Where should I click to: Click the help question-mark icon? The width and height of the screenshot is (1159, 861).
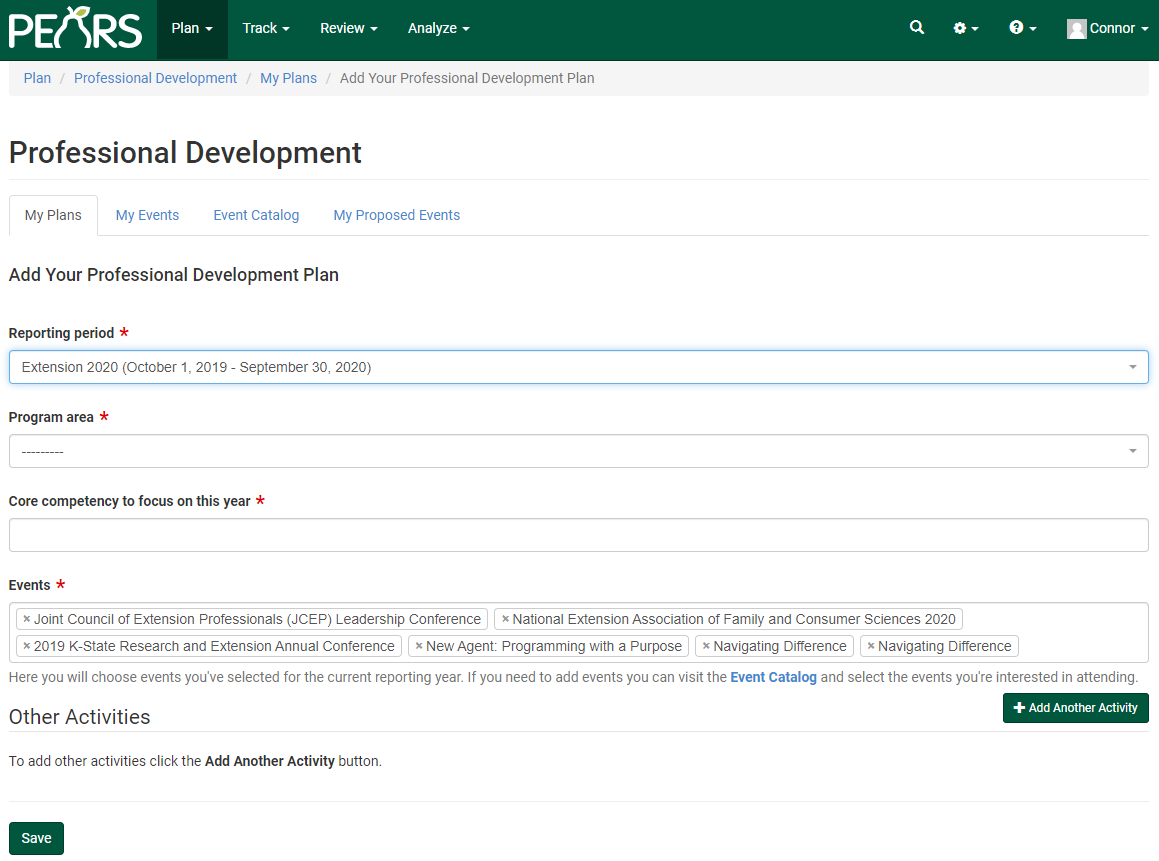click(1018, 28)
